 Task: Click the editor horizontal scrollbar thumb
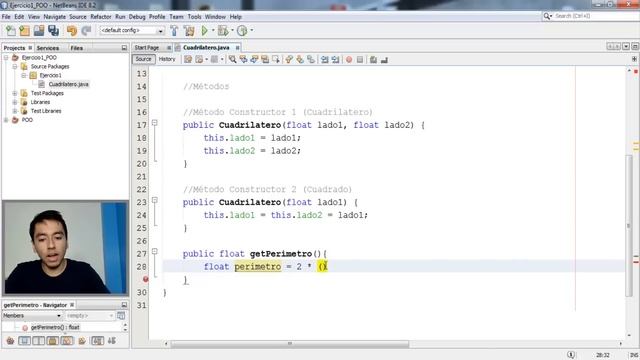coord(290,344)
